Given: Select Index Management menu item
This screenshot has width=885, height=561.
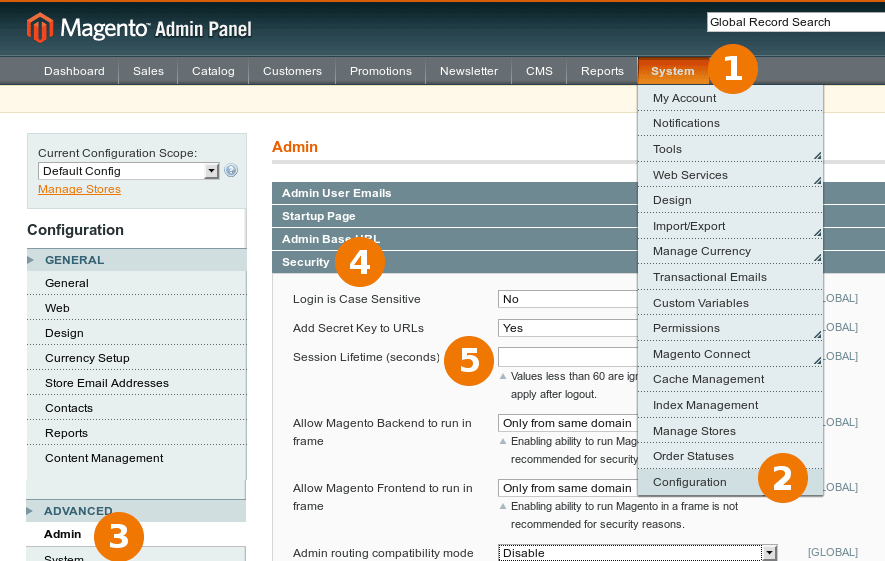Looking at the screenshot, I should (x=730, y=405).
